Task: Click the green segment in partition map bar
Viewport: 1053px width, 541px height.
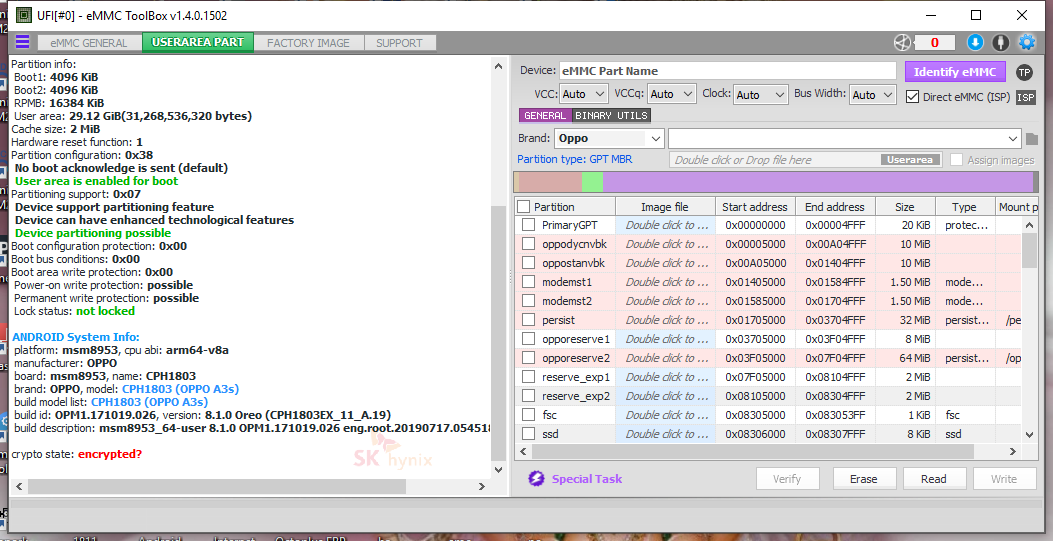Action: tap(592, 183)
